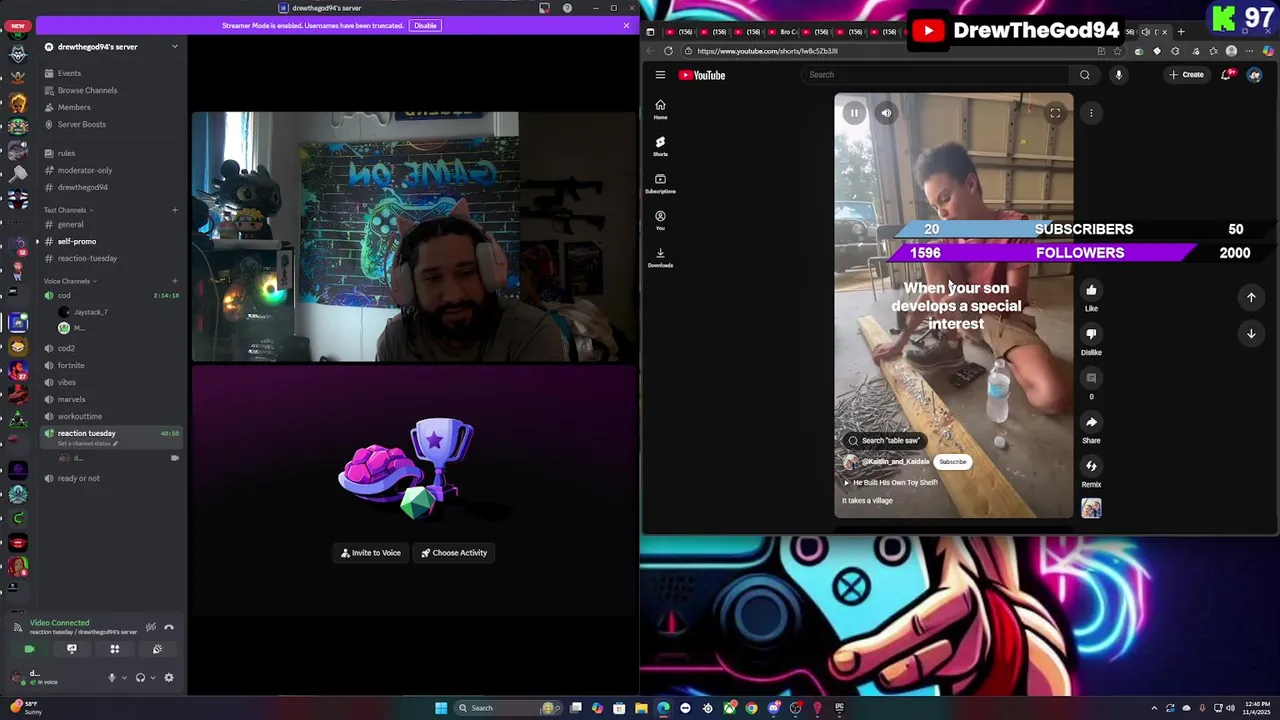Open the self-promo channel
1280x720 pixels.
(x=77, y=241)
